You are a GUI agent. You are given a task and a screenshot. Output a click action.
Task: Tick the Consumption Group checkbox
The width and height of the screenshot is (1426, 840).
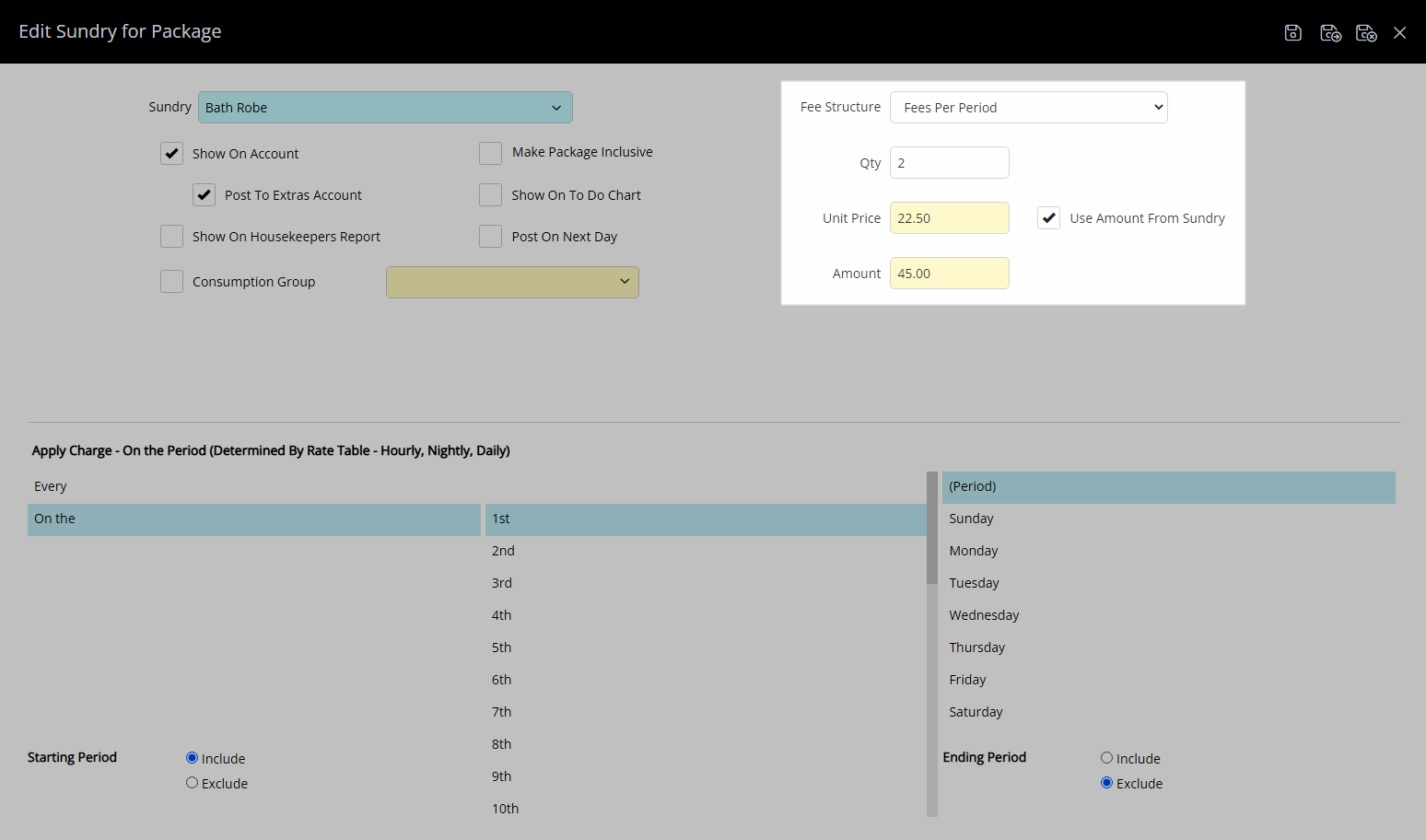(x=171, y=281)
